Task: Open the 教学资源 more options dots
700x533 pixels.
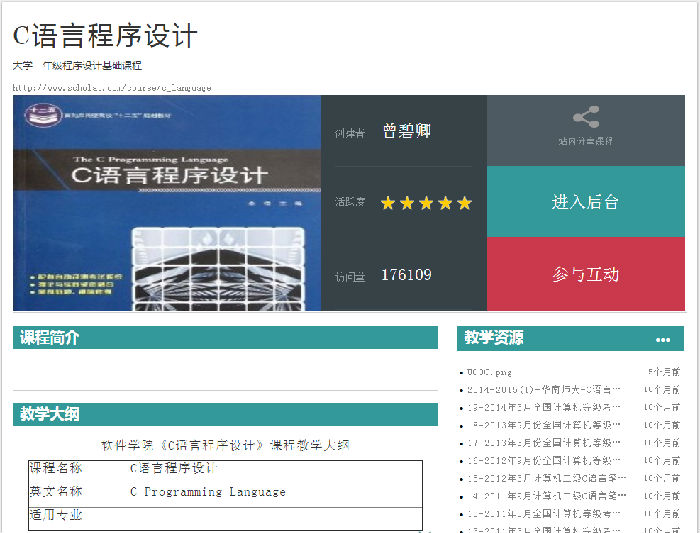Action: point(663,339)
